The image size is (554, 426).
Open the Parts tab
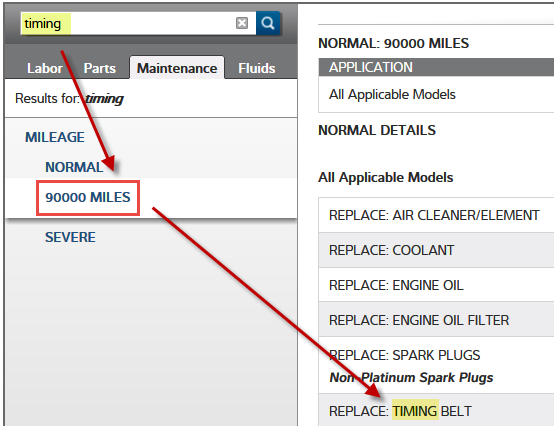pyautogui.click(x=100, y=68)
